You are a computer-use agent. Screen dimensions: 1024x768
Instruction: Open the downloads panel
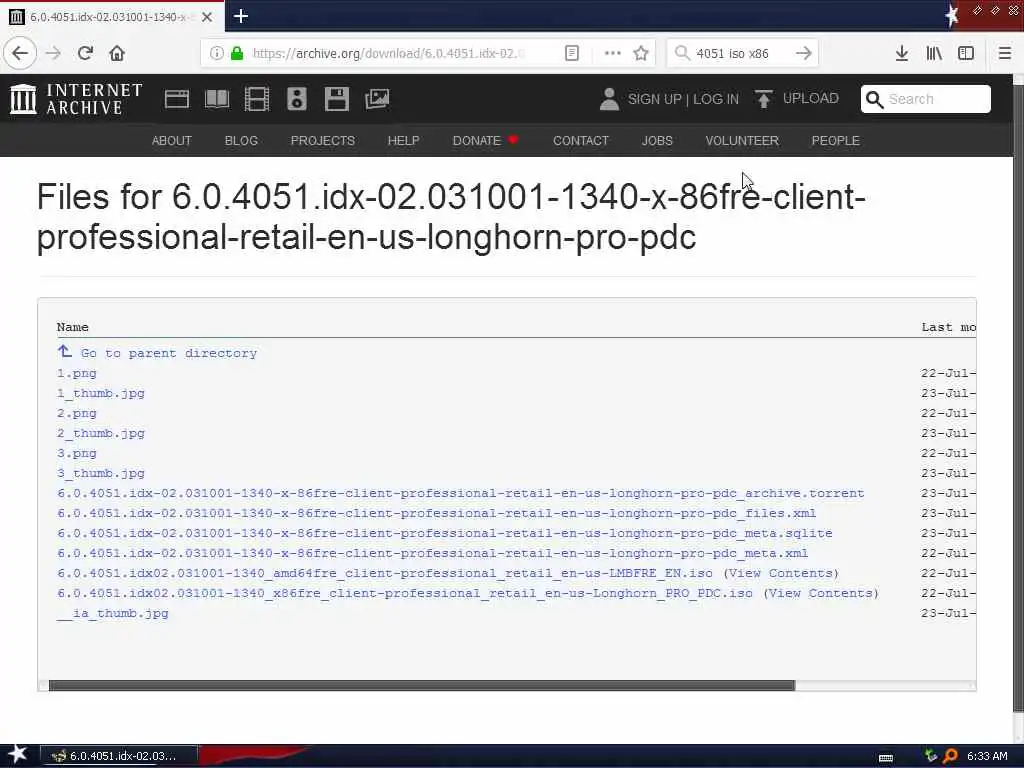click(x=902, y=53)
